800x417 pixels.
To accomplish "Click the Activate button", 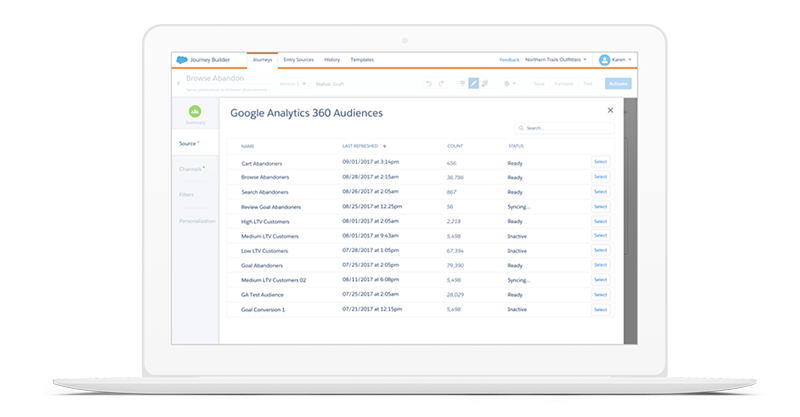I will (618, 84).
